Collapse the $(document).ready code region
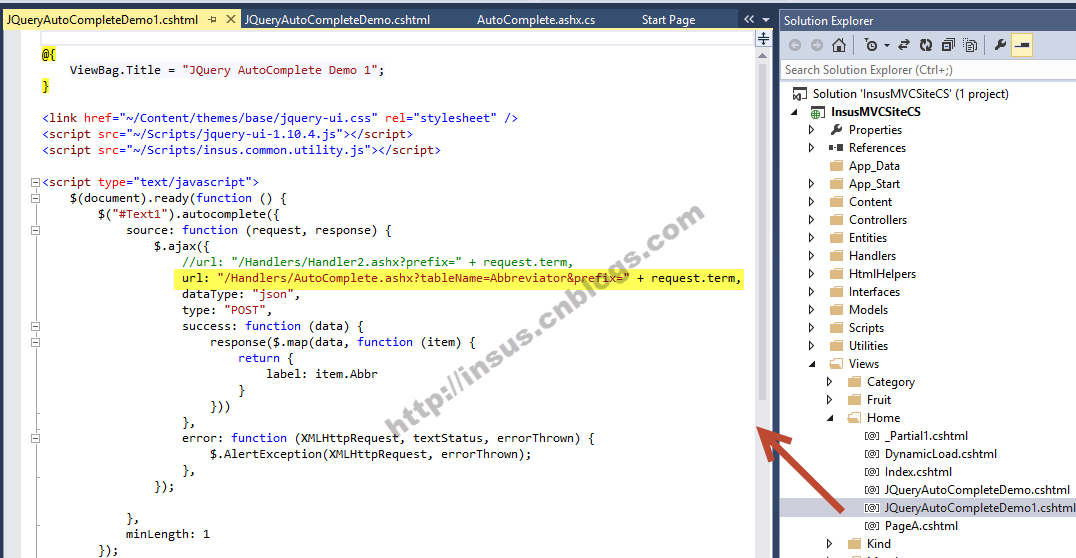The height and width of the screenshot is (558, 1076). pyautogui.click(x=35, y=198)
